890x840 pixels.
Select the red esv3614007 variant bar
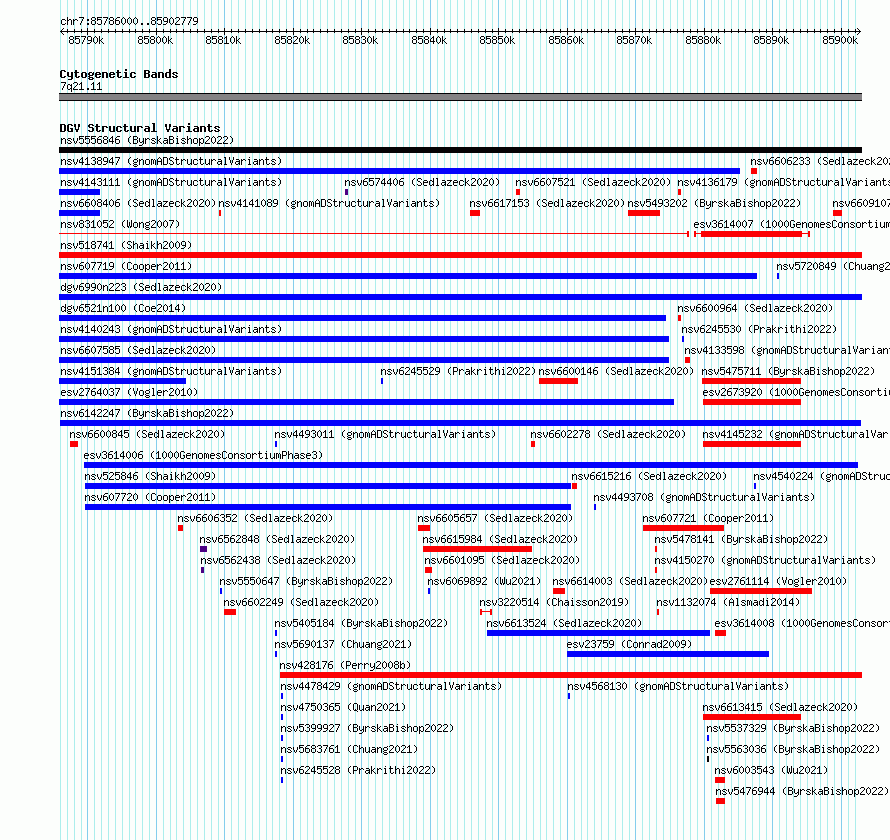pyautogui.click(x=752, y=234)
